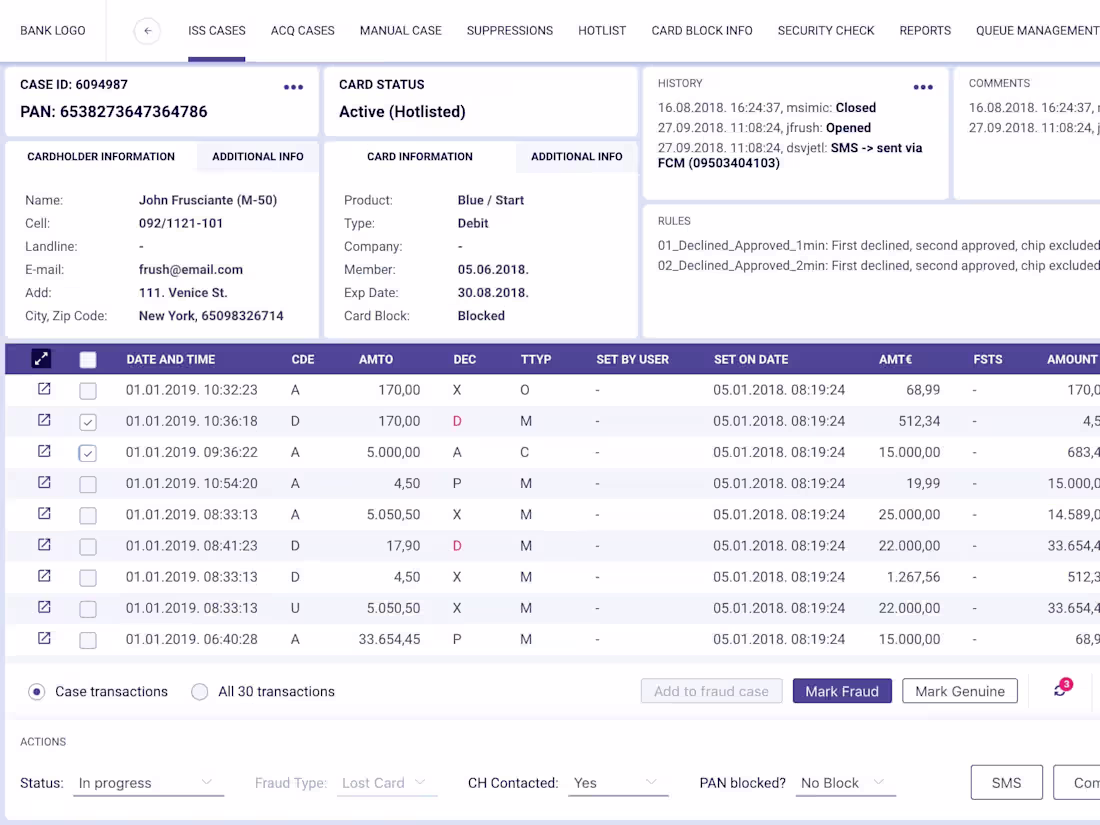
Task: Open details of 09:36:22 transaction
Action: (x=44, y=451)
